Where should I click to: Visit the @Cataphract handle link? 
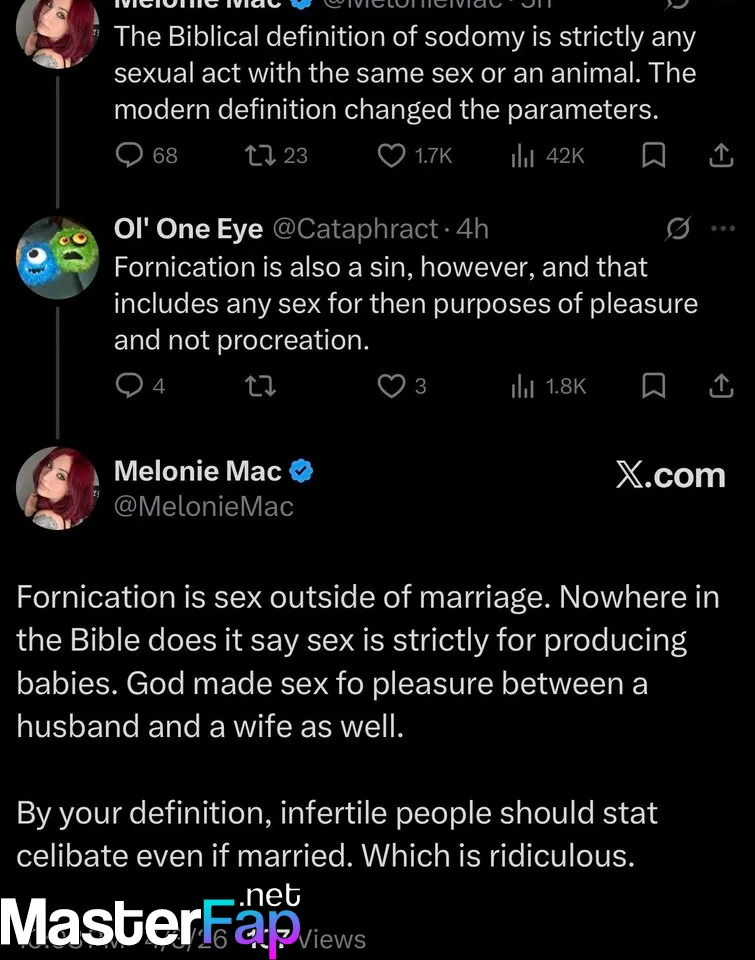[355, 229]
